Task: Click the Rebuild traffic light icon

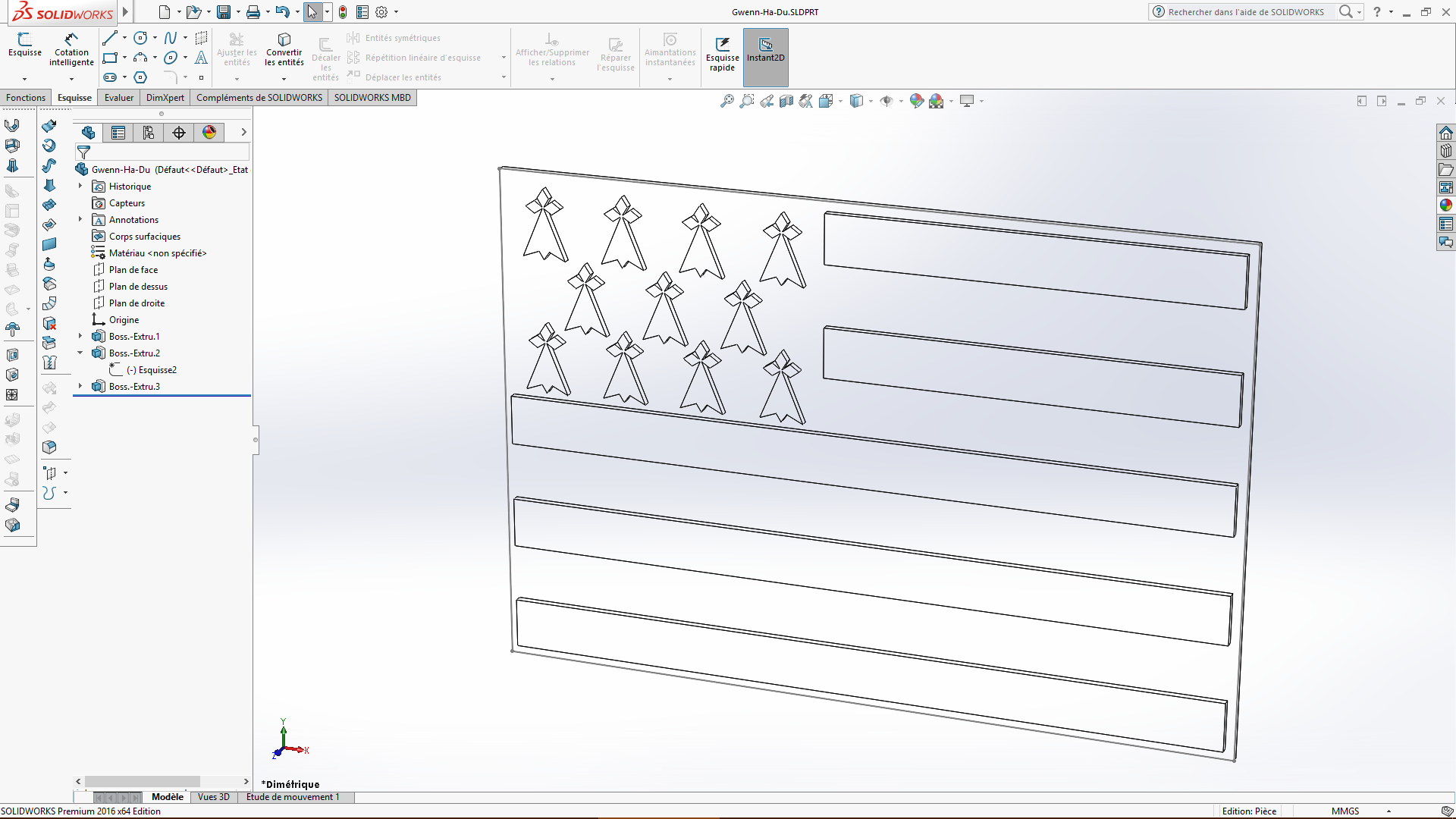Action: point(343,12)
